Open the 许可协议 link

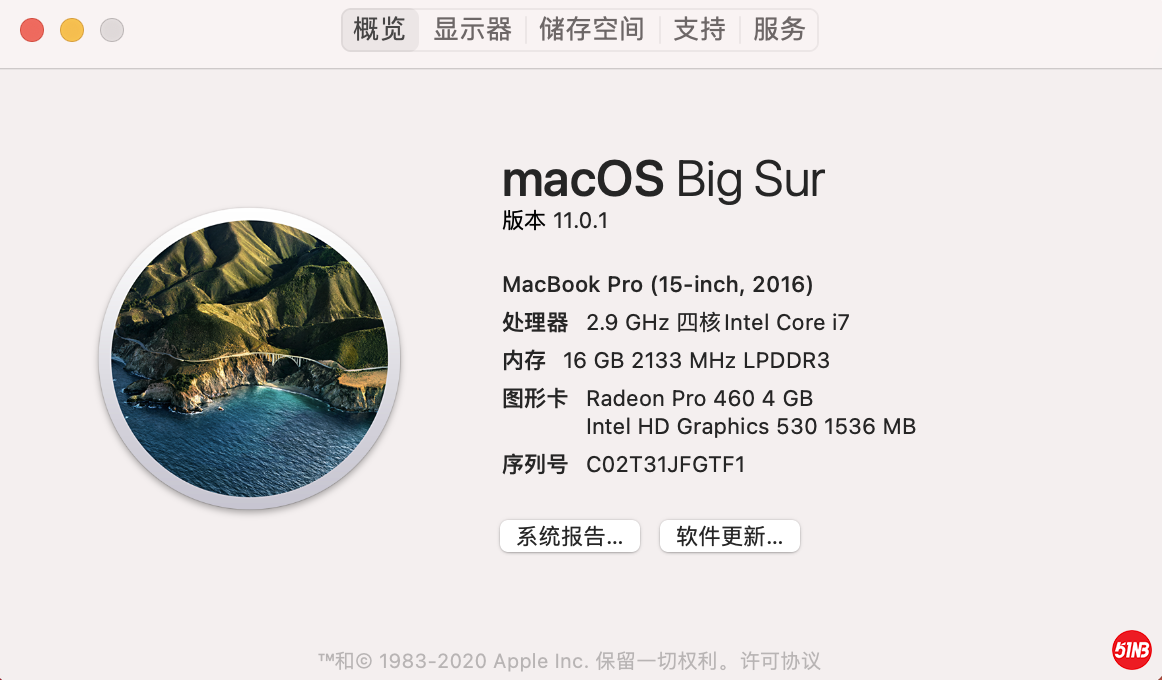[780, 661]
